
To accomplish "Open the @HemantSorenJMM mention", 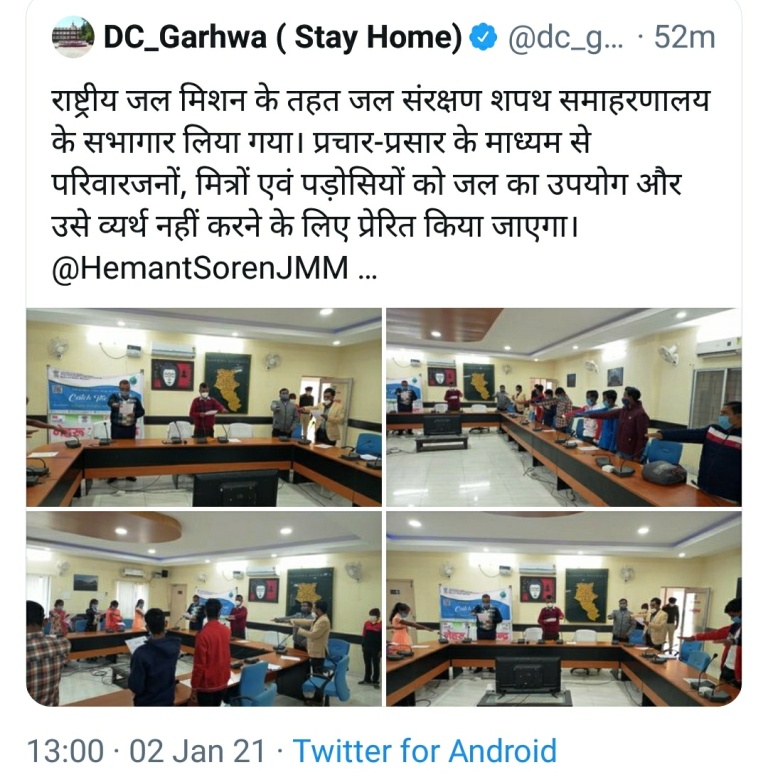I will [x=200, y=268].
